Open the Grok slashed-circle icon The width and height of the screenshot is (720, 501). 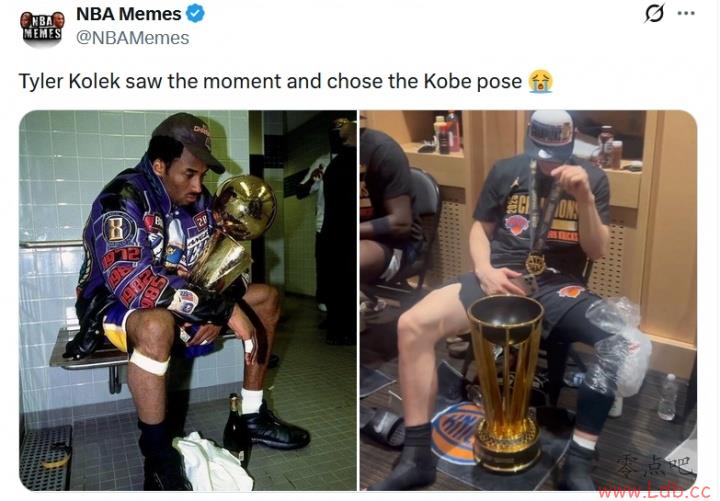[x=654, y=13]
